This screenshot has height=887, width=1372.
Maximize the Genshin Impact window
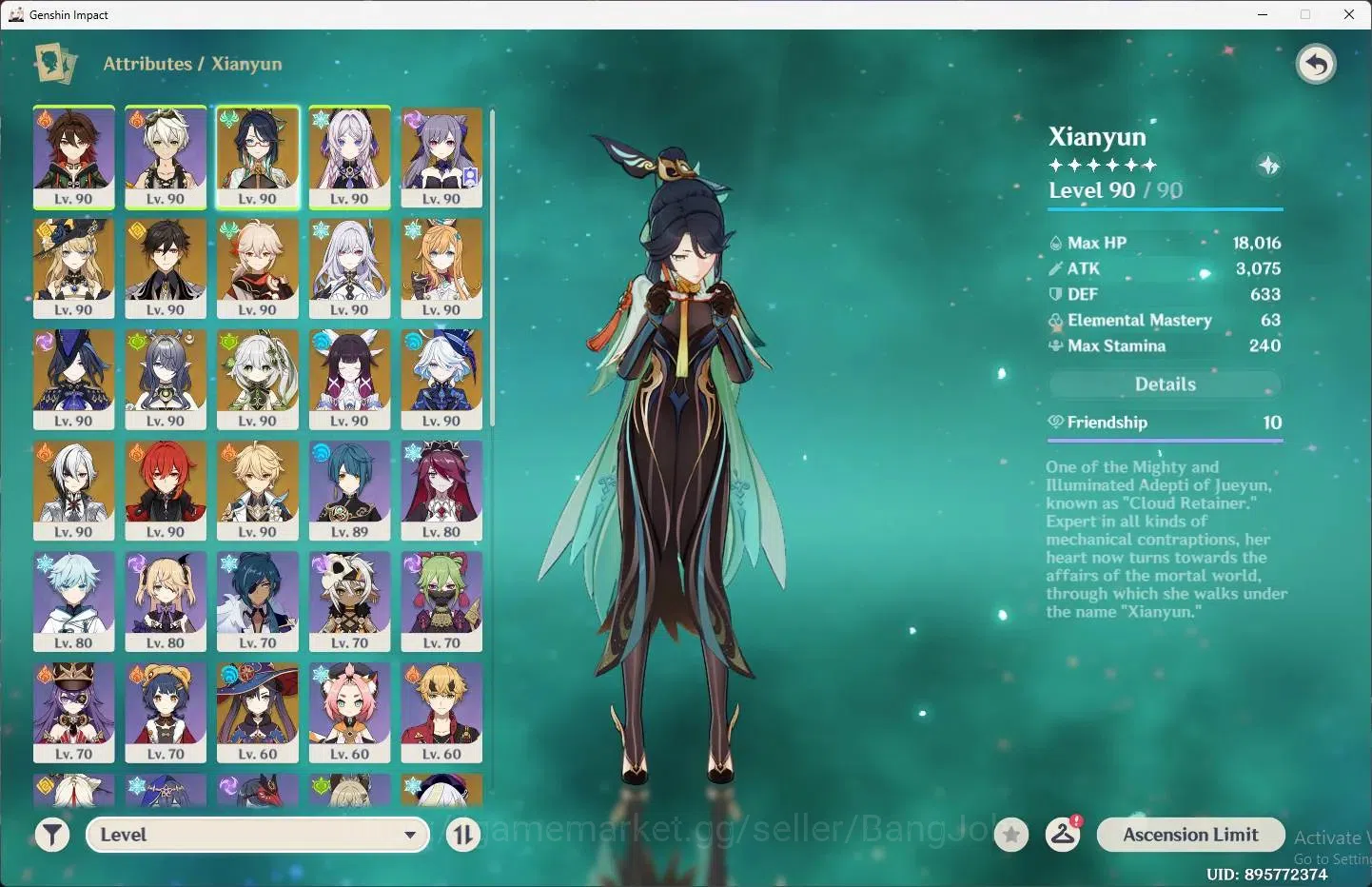tap(1305, 14)
